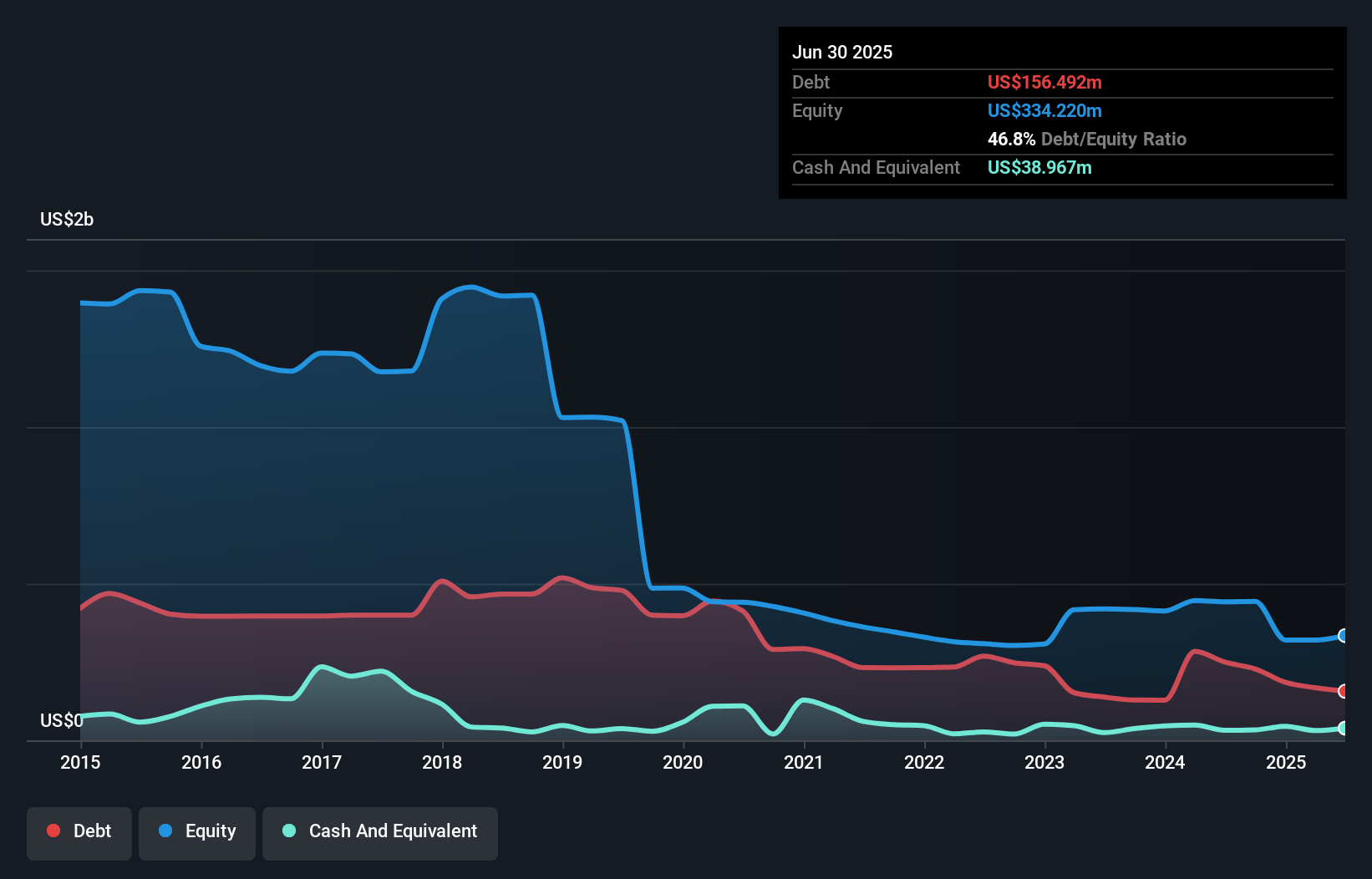Screen dimensions: 1372x879
Task: Click the US$2b axis gridline label
Action: pyautogui.click(x=67, y=219)
